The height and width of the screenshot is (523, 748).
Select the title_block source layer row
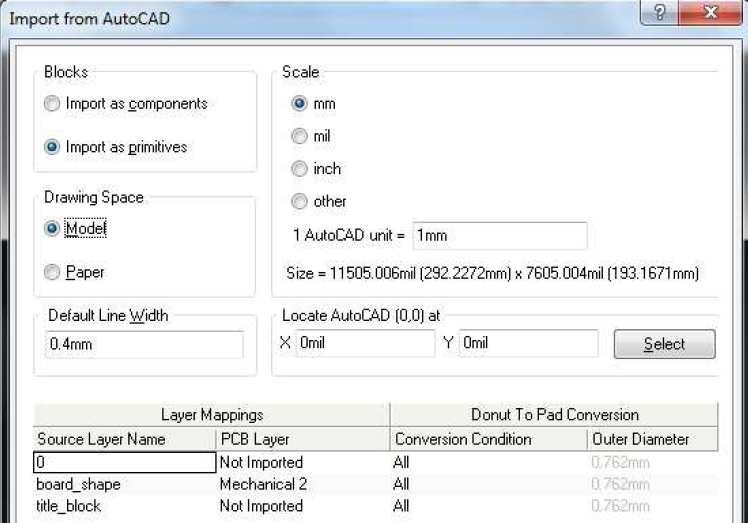(x=125, y=506)
